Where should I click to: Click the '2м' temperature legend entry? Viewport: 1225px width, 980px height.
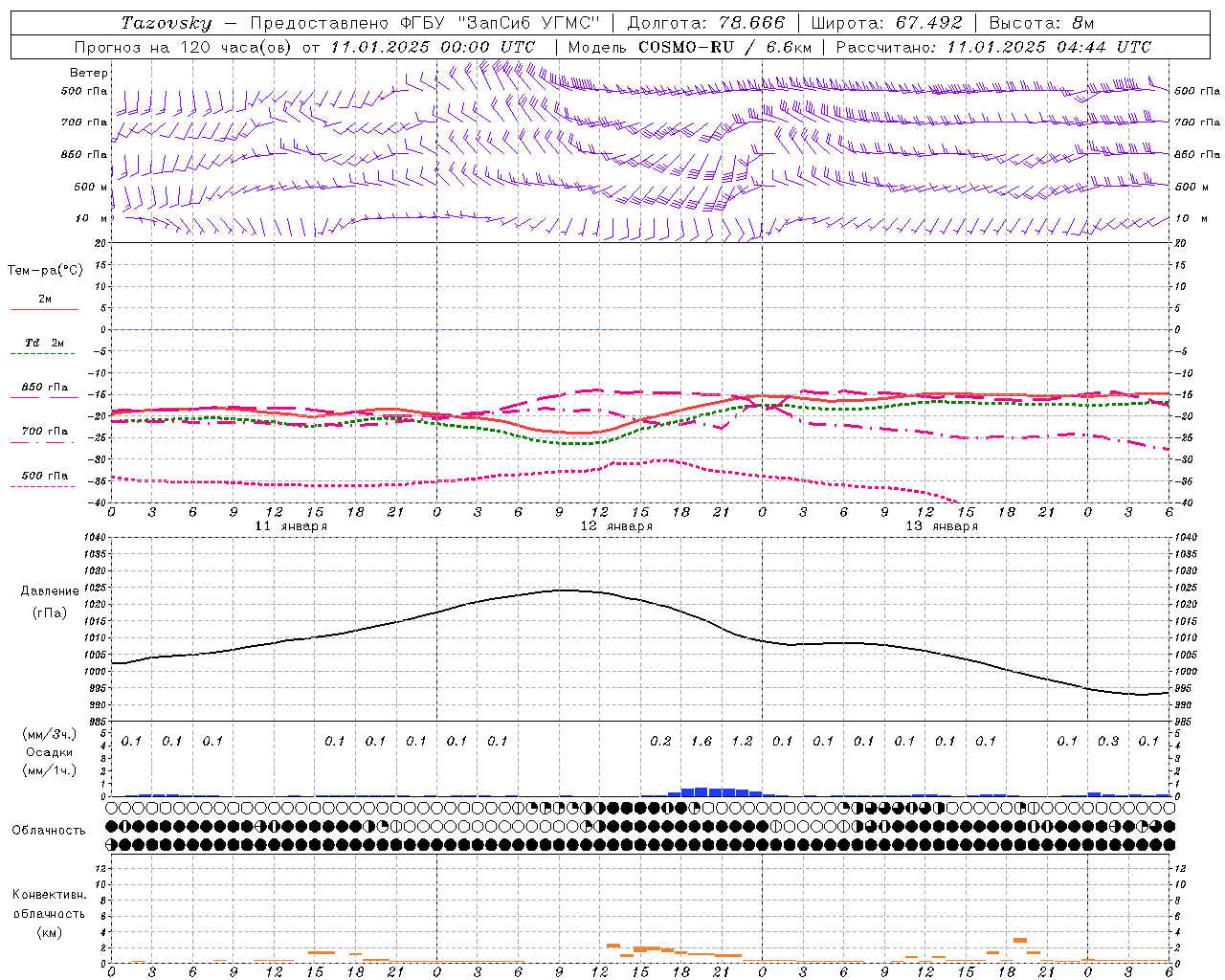[45, 300]
